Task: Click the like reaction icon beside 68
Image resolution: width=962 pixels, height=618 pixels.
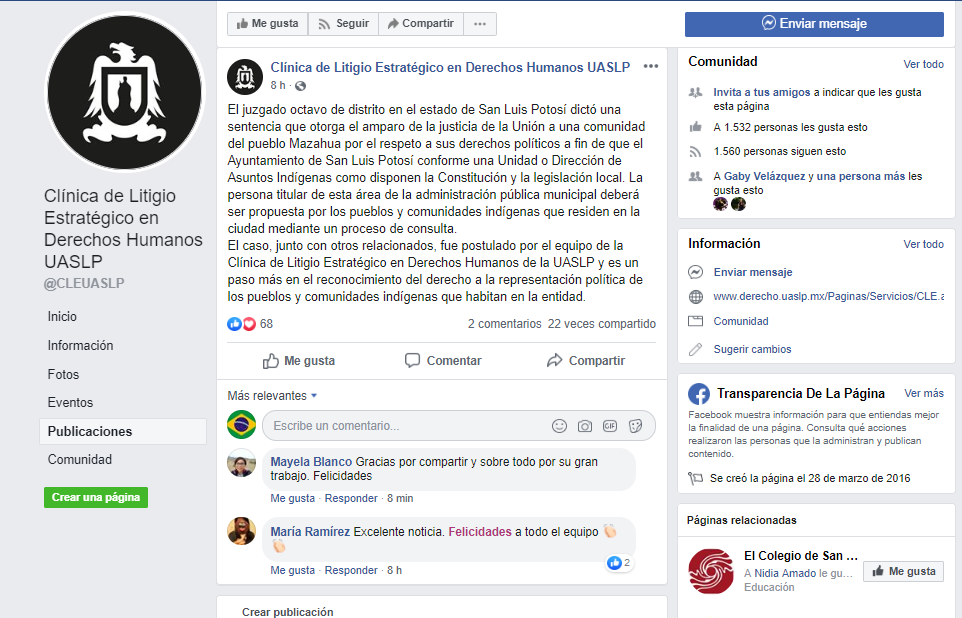Action: 234,324
